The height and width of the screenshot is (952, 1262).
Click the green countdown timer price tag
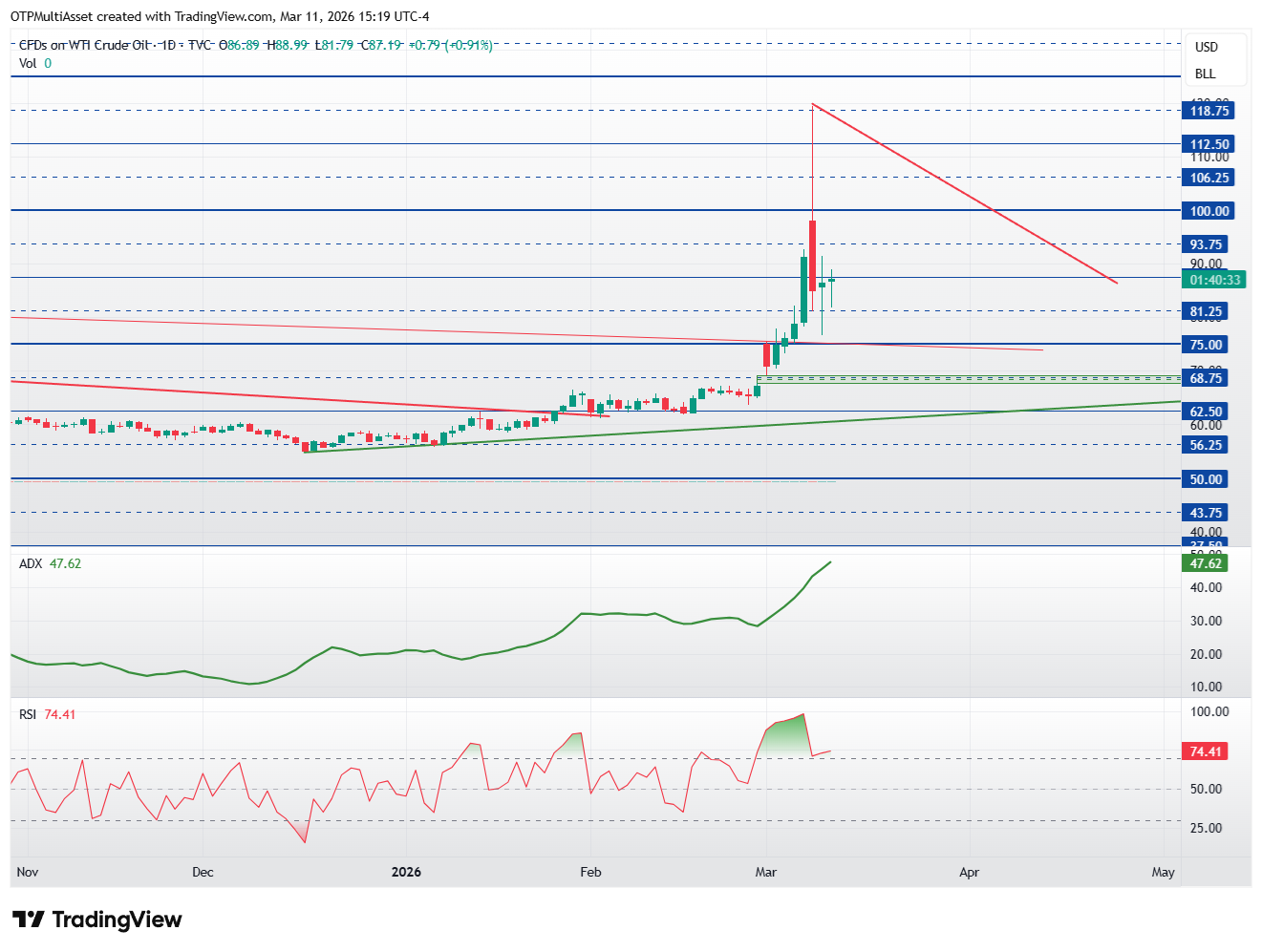(x=1214, y=280)
